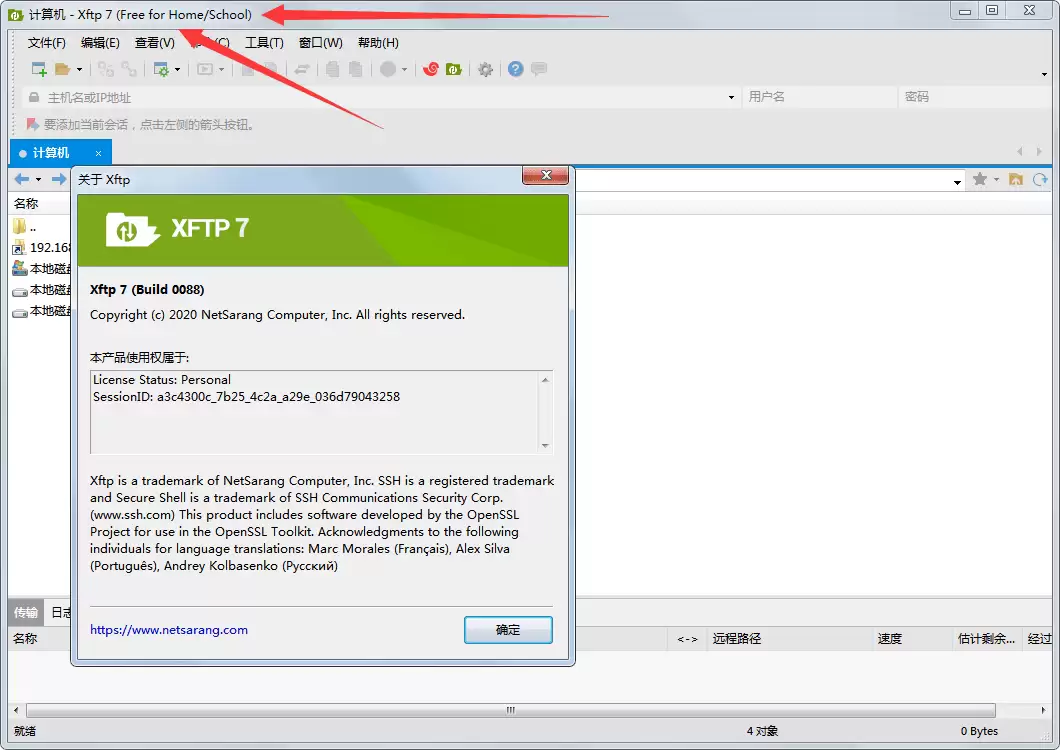Click the speech-bubble feedback icon

point(539,69)
